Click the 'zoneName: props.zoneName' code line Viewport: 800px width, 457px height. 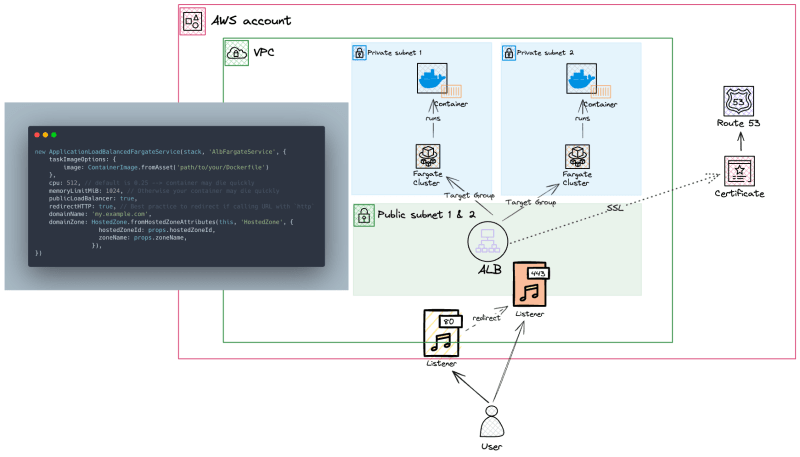[143, 238]
